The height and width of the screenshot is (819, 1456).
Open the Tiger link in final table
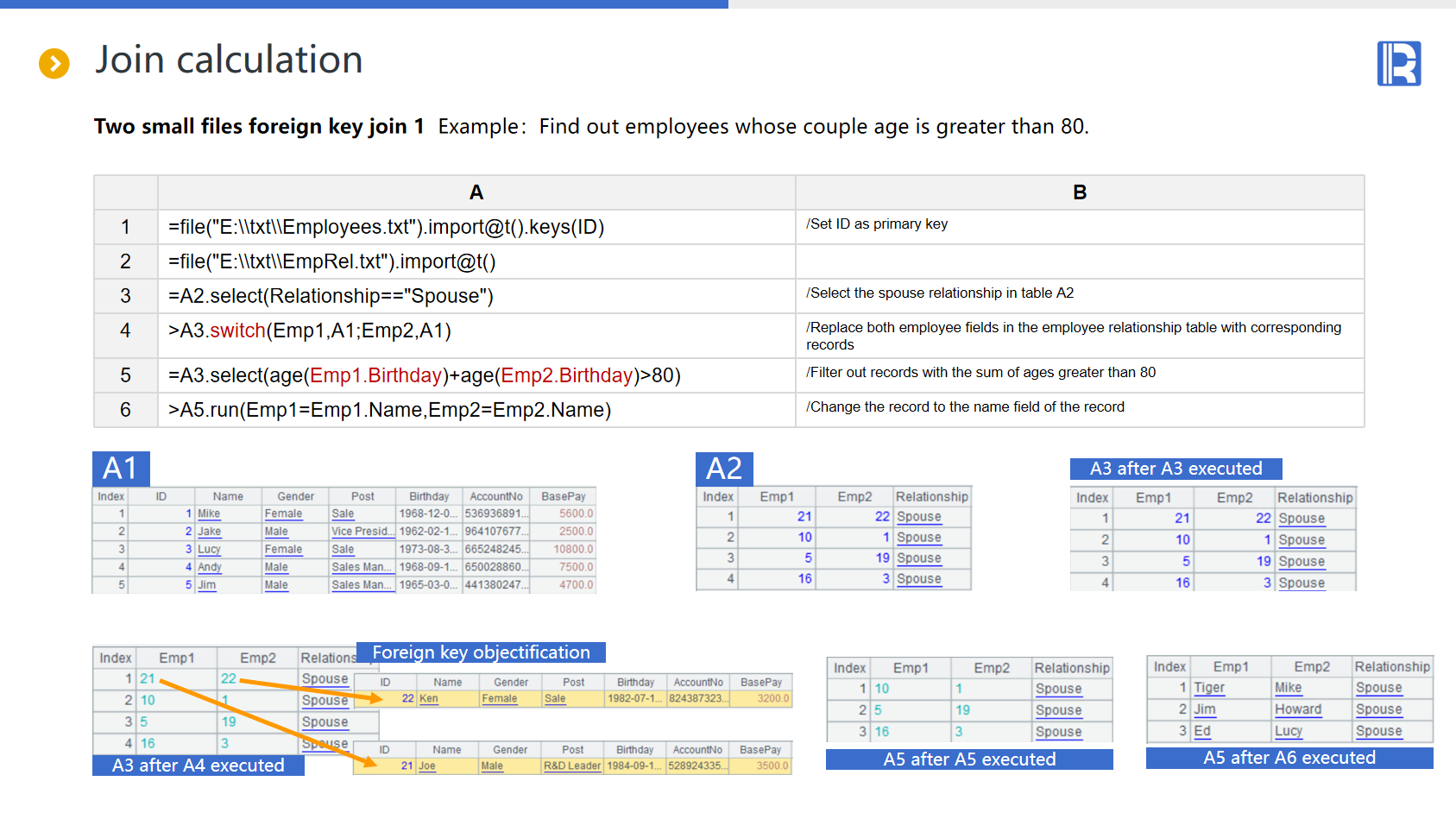[x=1209, y=688]
